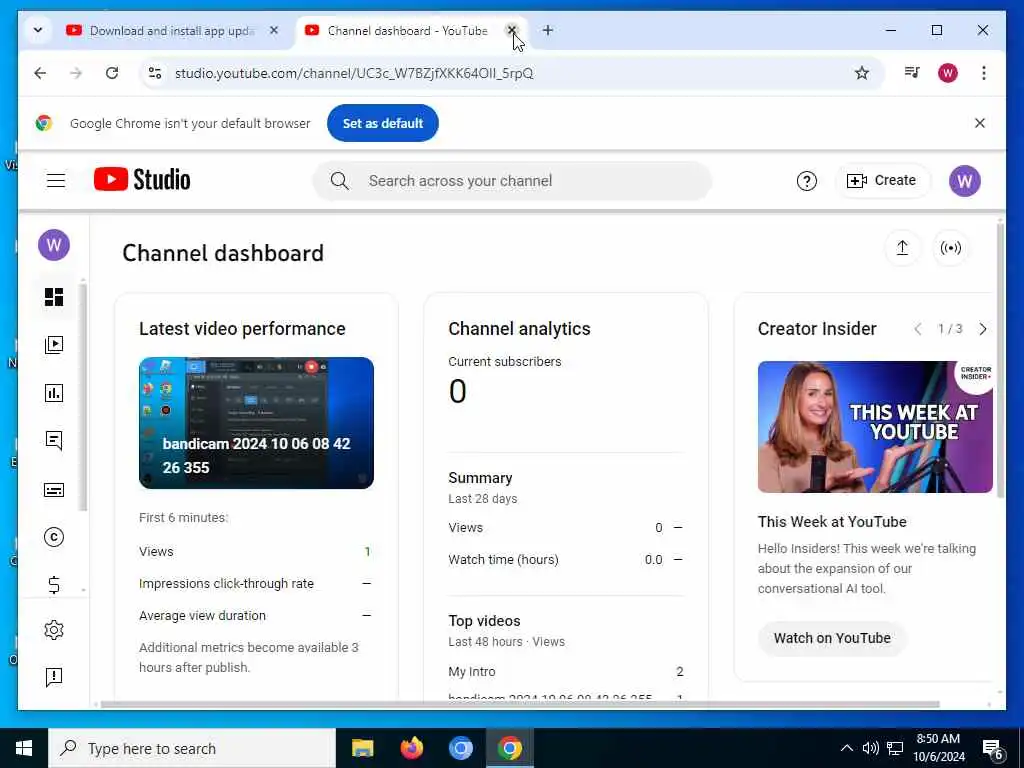The image size is (1024, 768).
Task: Click Watch on YouTube button
Action: [832, 638]
